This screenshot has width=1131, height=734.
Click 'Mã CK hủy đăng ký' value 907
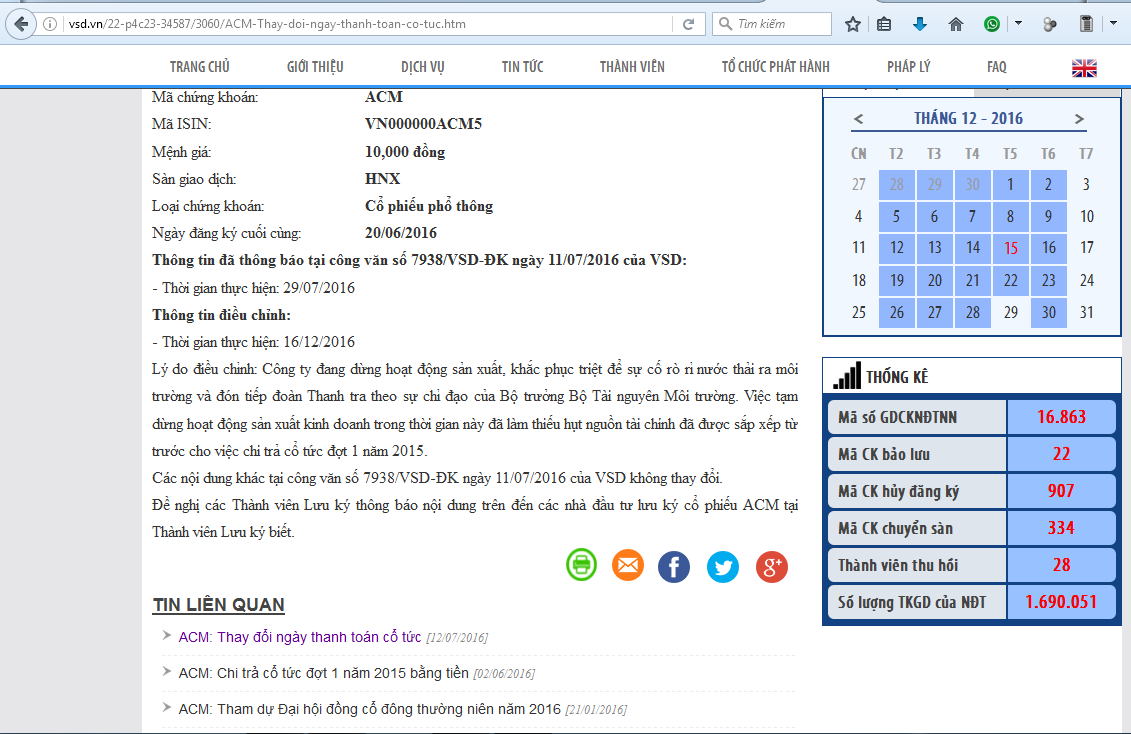point(1061,491)
